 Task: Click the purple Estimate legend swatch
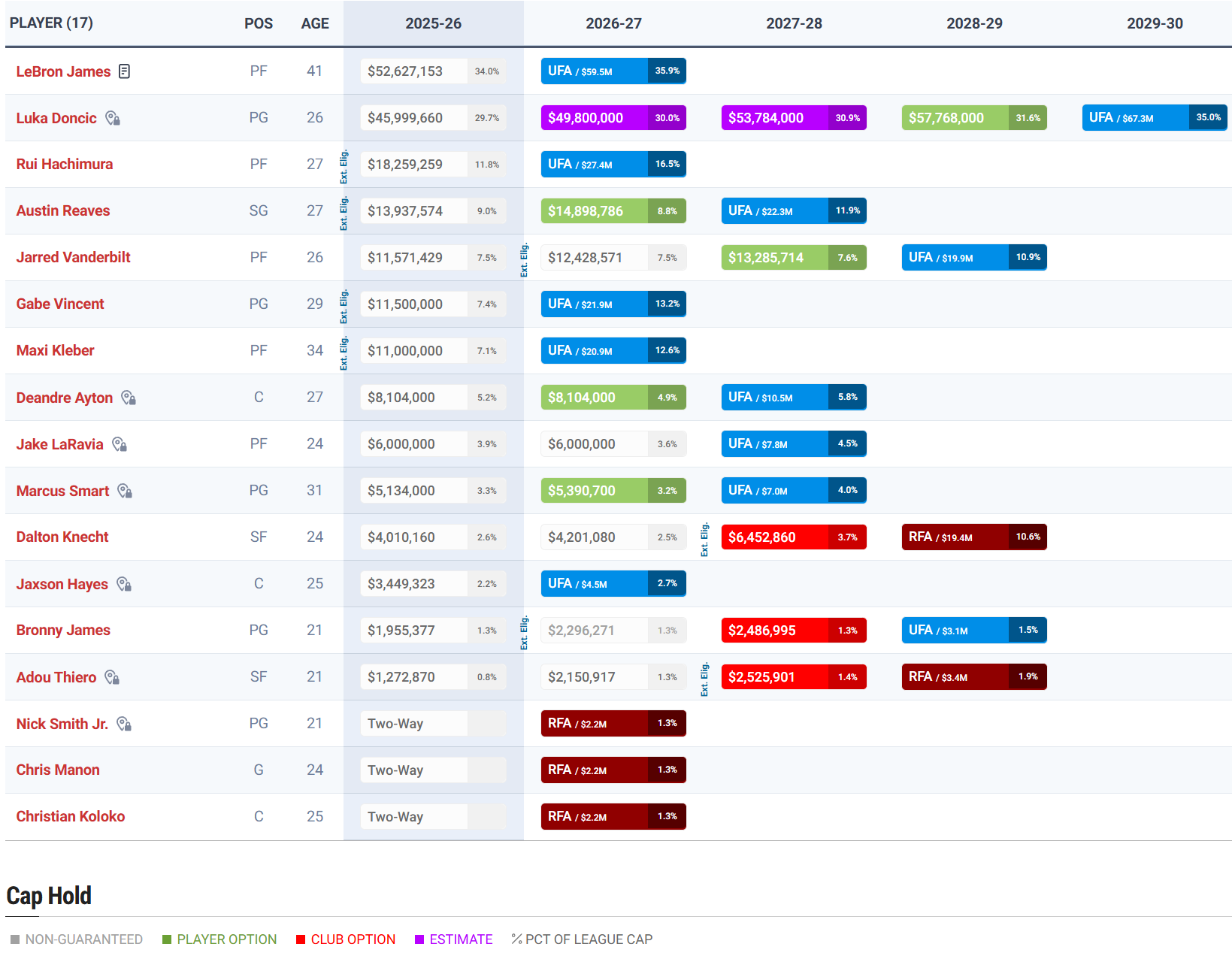coord(419,939)
